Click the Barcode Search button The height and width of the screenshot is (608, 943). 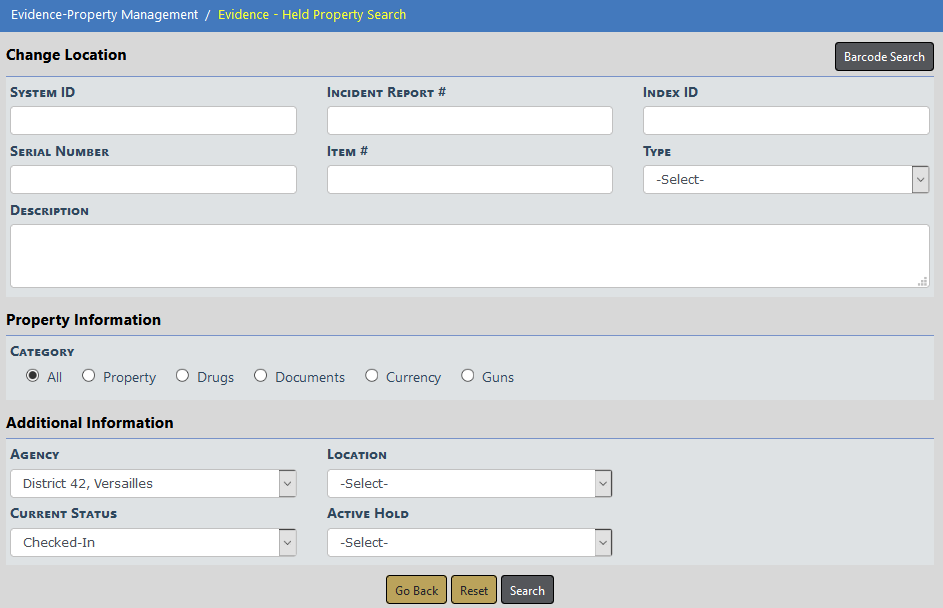884,57
